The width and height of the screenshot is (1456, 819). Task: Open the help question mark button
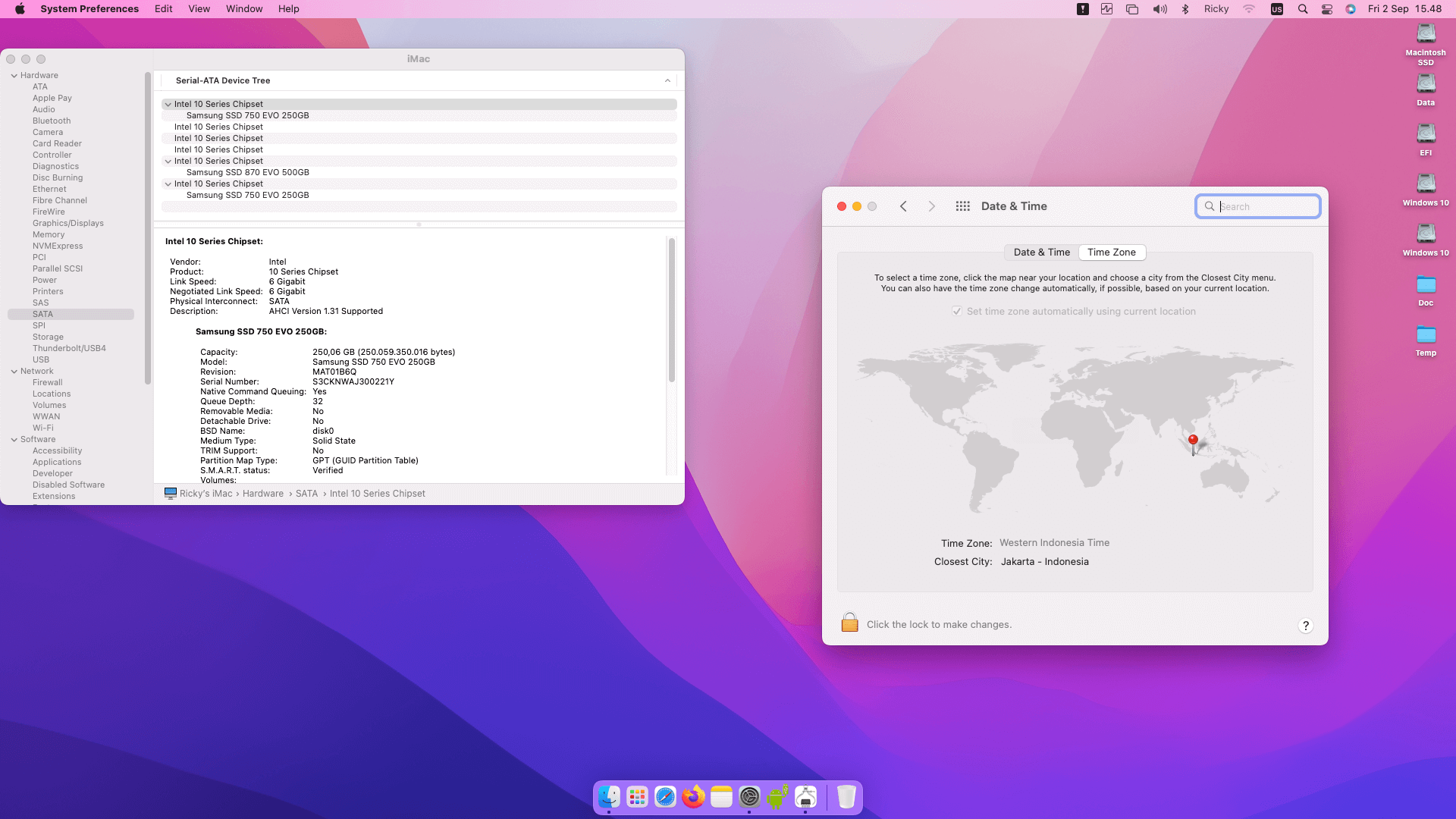[x=1305, y=626]
